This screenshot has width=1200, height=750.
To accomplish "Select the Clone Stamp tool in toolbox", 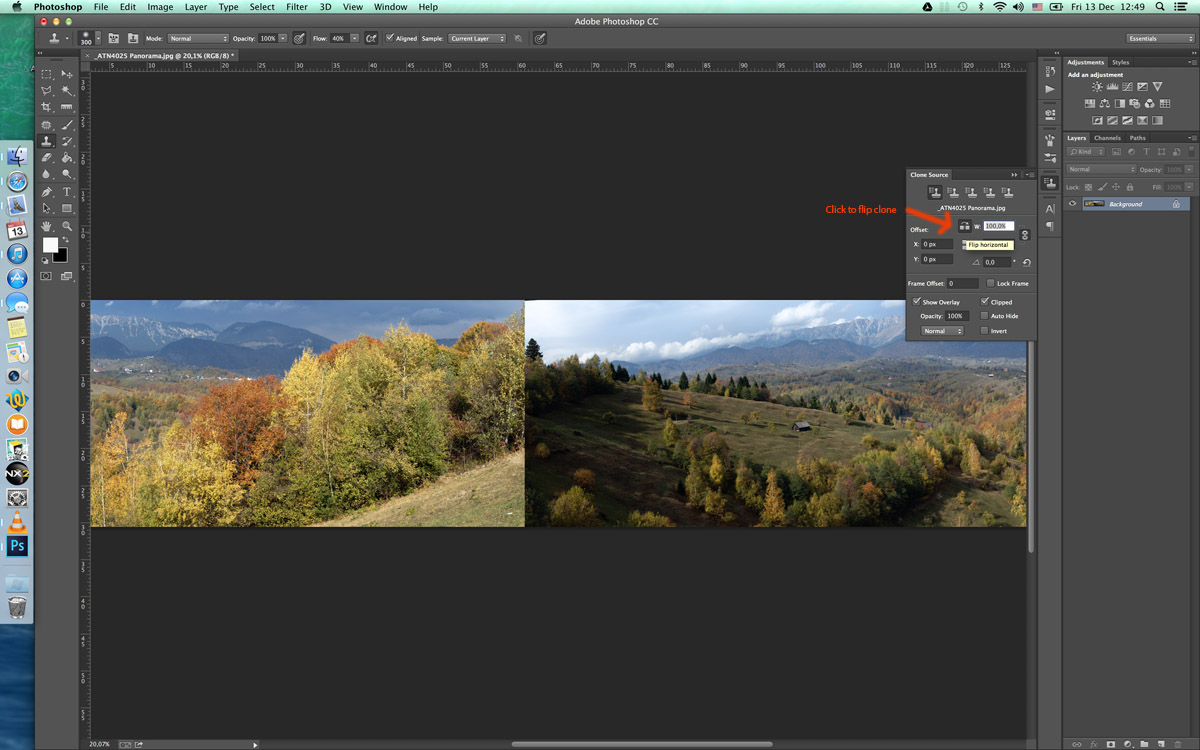I will [47, 142].
